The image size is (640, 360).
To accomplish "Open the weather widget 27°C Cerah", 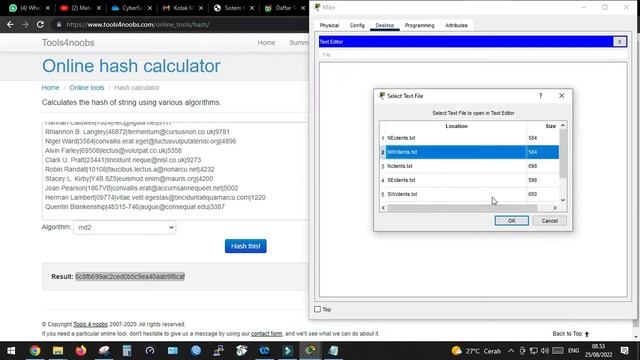I will coord(476,351).
